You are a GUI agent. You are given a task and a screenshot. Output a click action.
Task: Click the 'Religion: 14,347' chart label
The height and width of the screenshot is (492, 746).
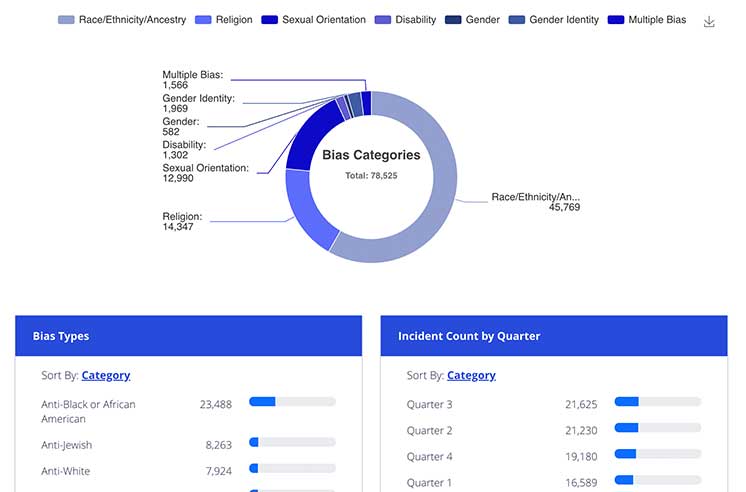point(182,222)
